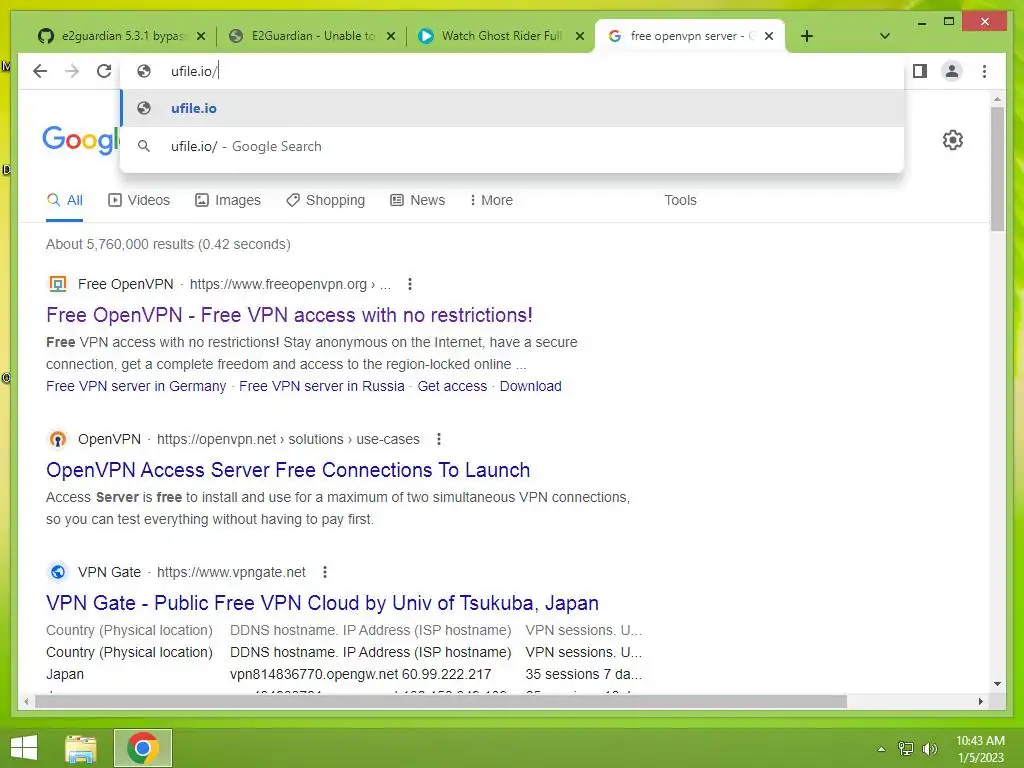Open the Get access sitelink
The height and width of the screenshot is (768, 1024).
[452, 387]
